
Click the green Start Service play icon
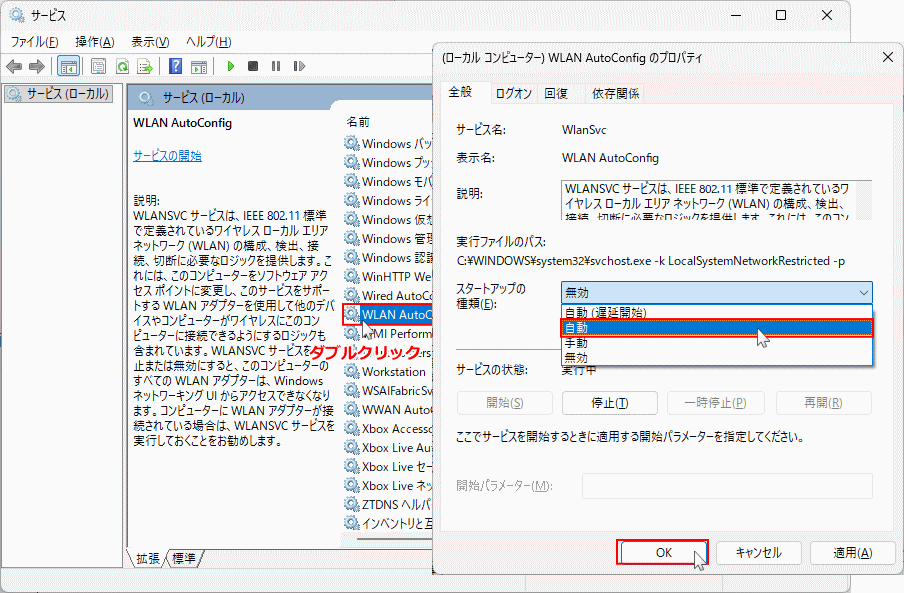click(x=231, y=66)
